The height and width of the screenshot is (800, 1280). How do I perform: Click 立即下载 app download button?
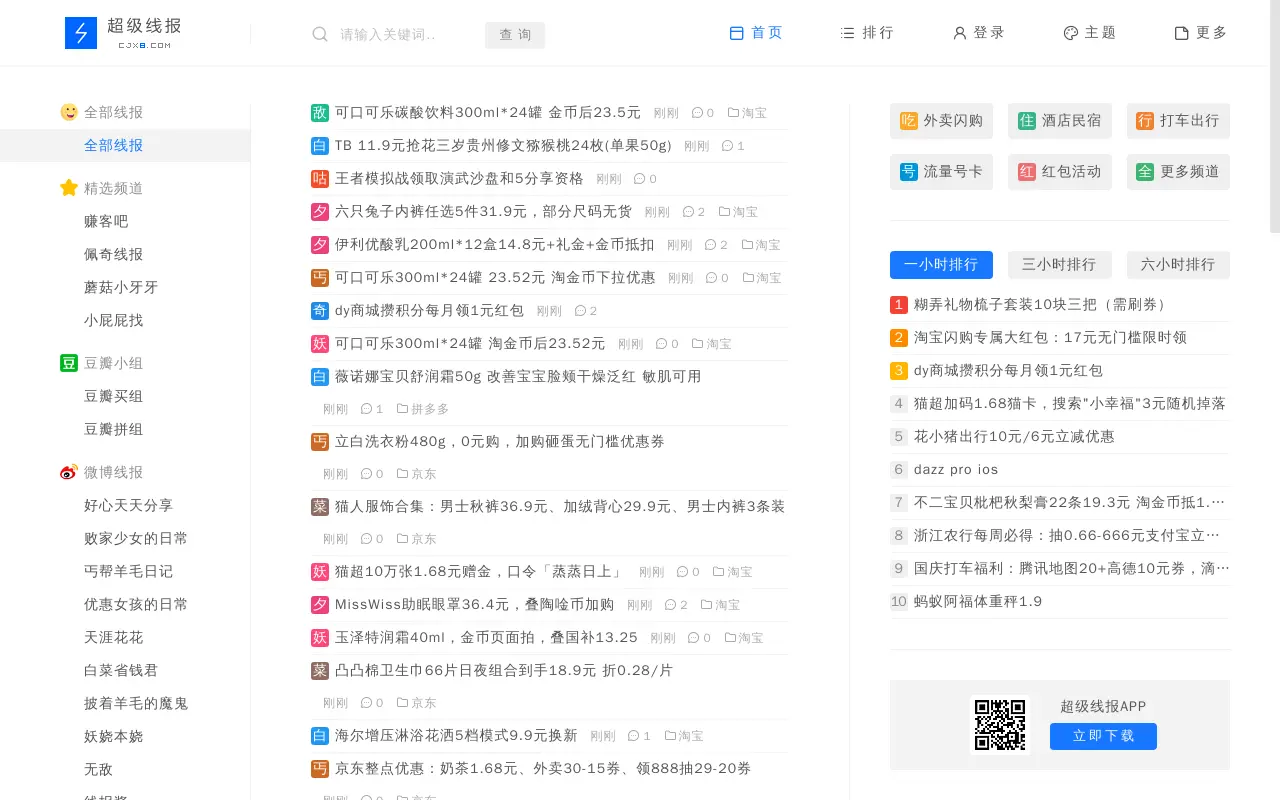point(1103,736)
